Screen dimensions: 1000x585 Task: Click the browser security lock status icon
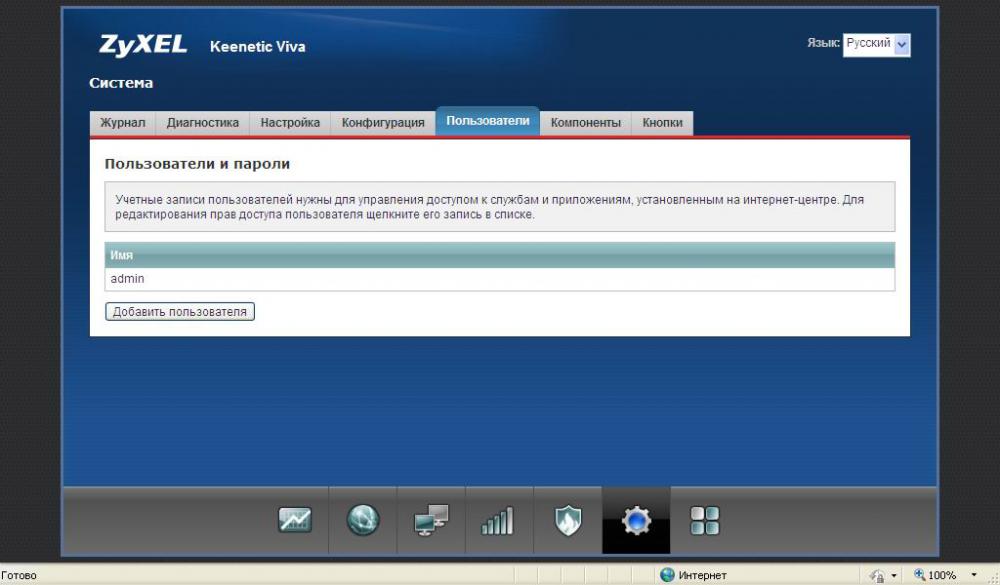tap(877, 575)
